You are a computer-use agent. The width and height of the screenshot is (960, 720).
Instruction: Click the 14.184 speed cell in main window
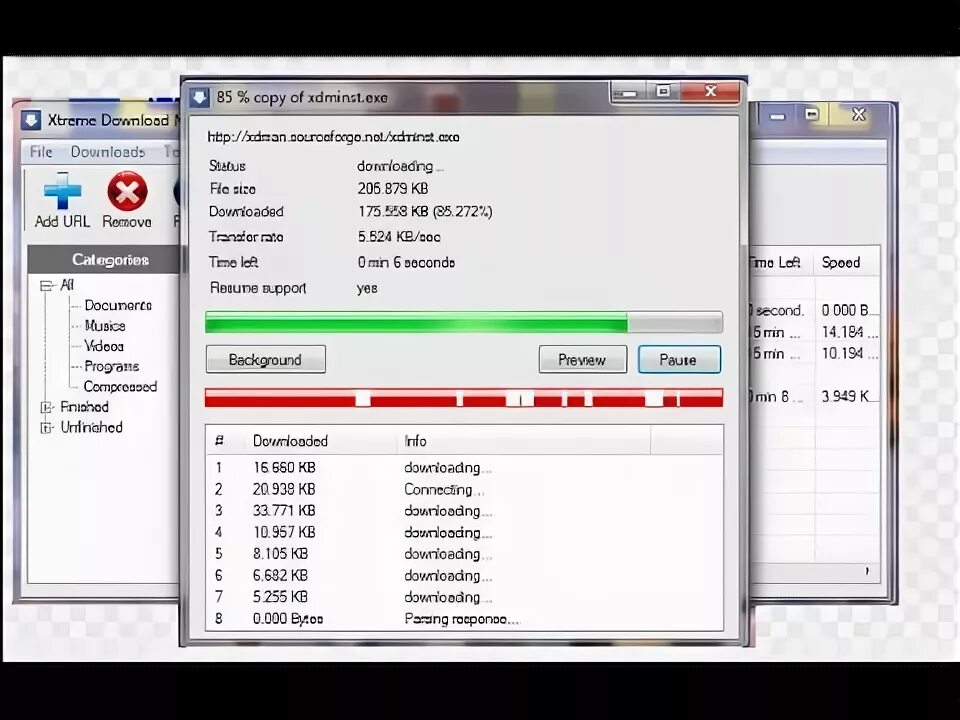(849, 332)
